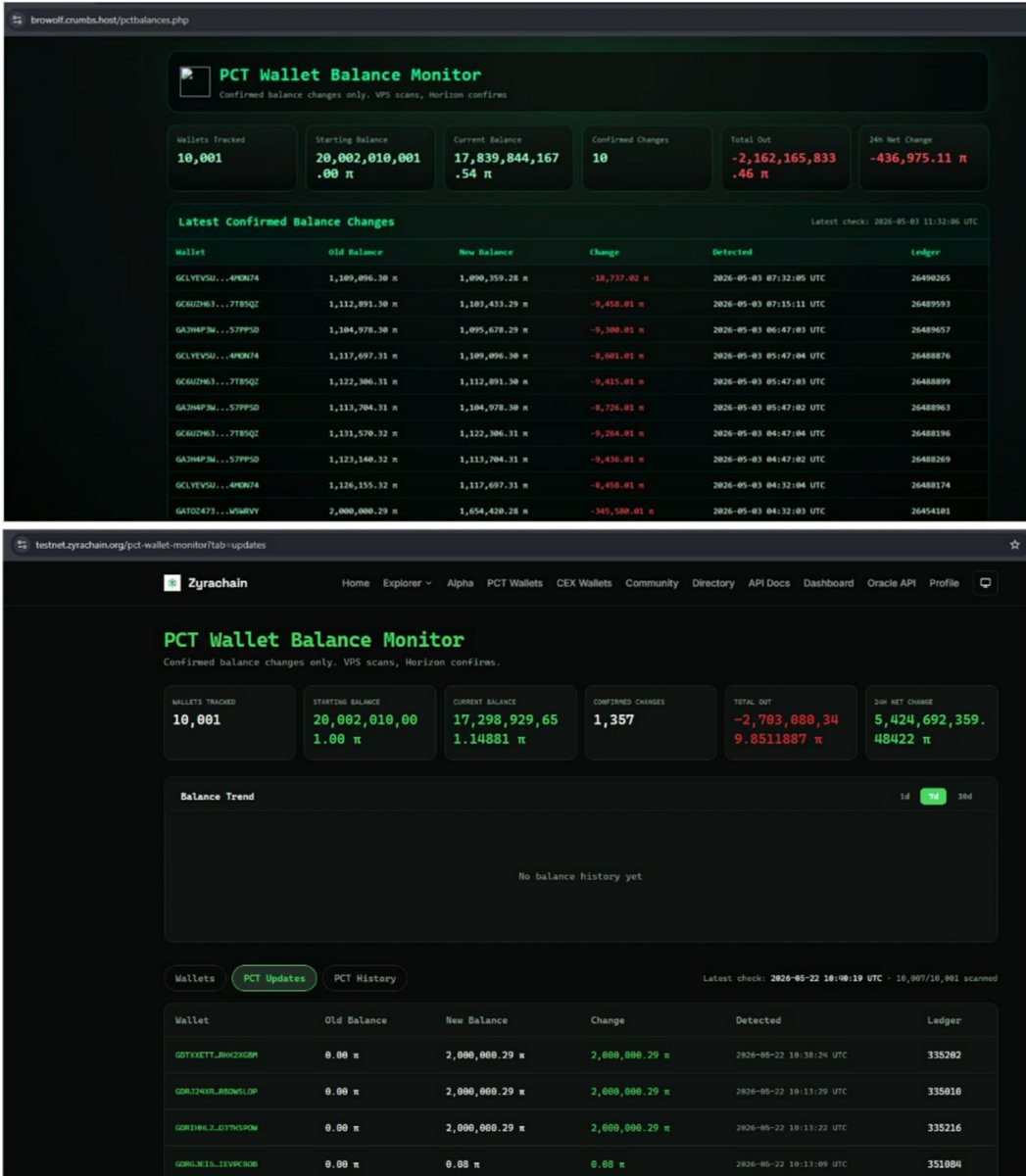Image resolution: width=1026 pixels, height=1176 pixels.
Task: Open the Home nav link
Action: click(356, 583)
